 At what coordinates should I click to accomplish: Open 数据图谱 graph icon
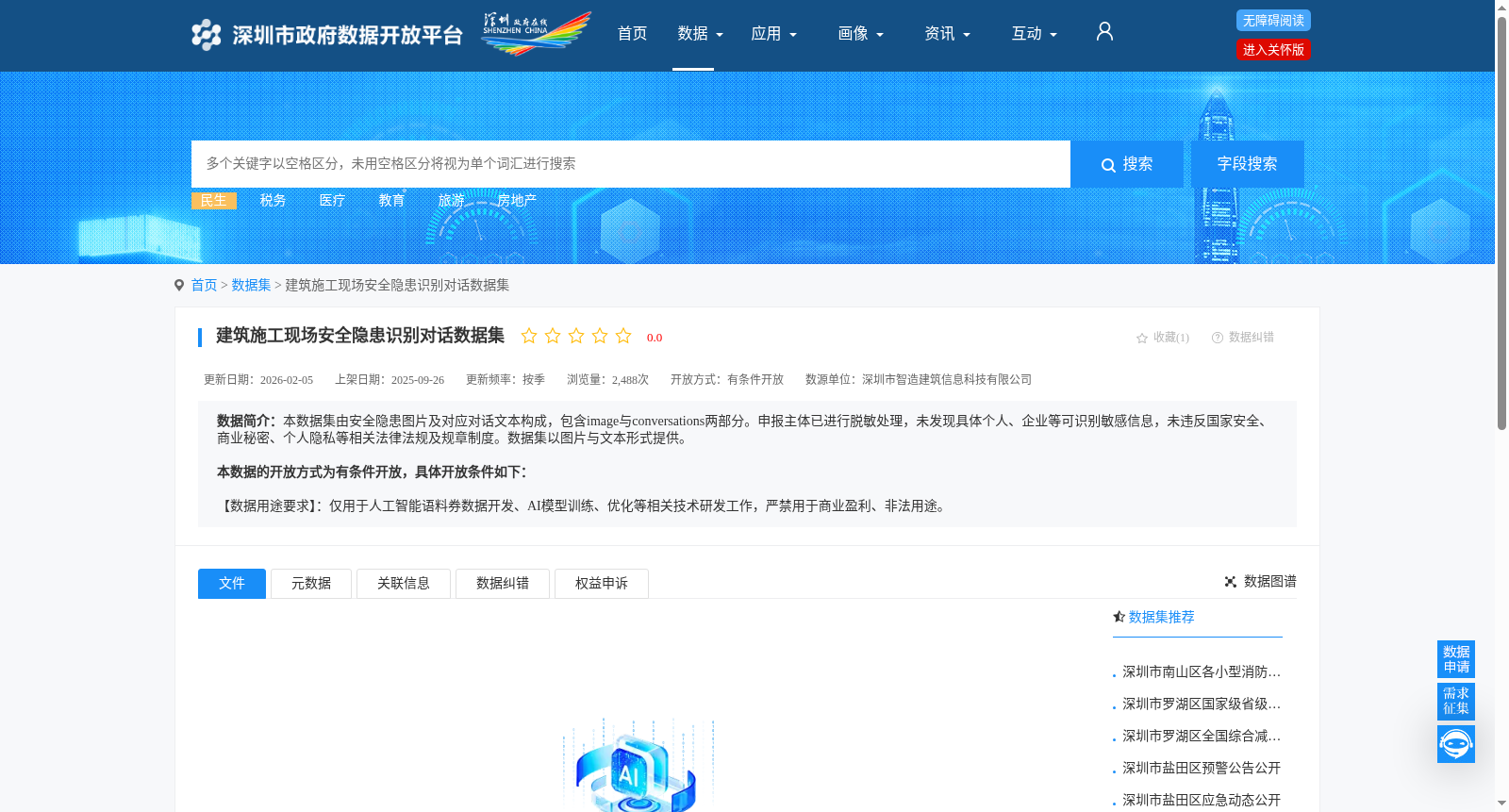(1231, 582)
